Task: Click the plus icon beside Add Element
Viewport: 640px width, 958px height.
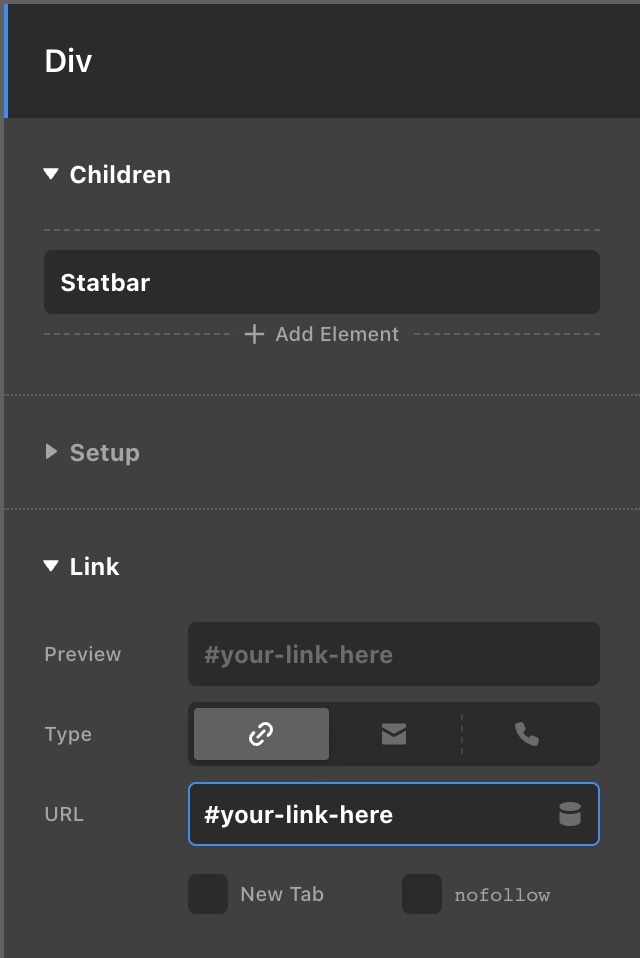Action: coord(254,334)
